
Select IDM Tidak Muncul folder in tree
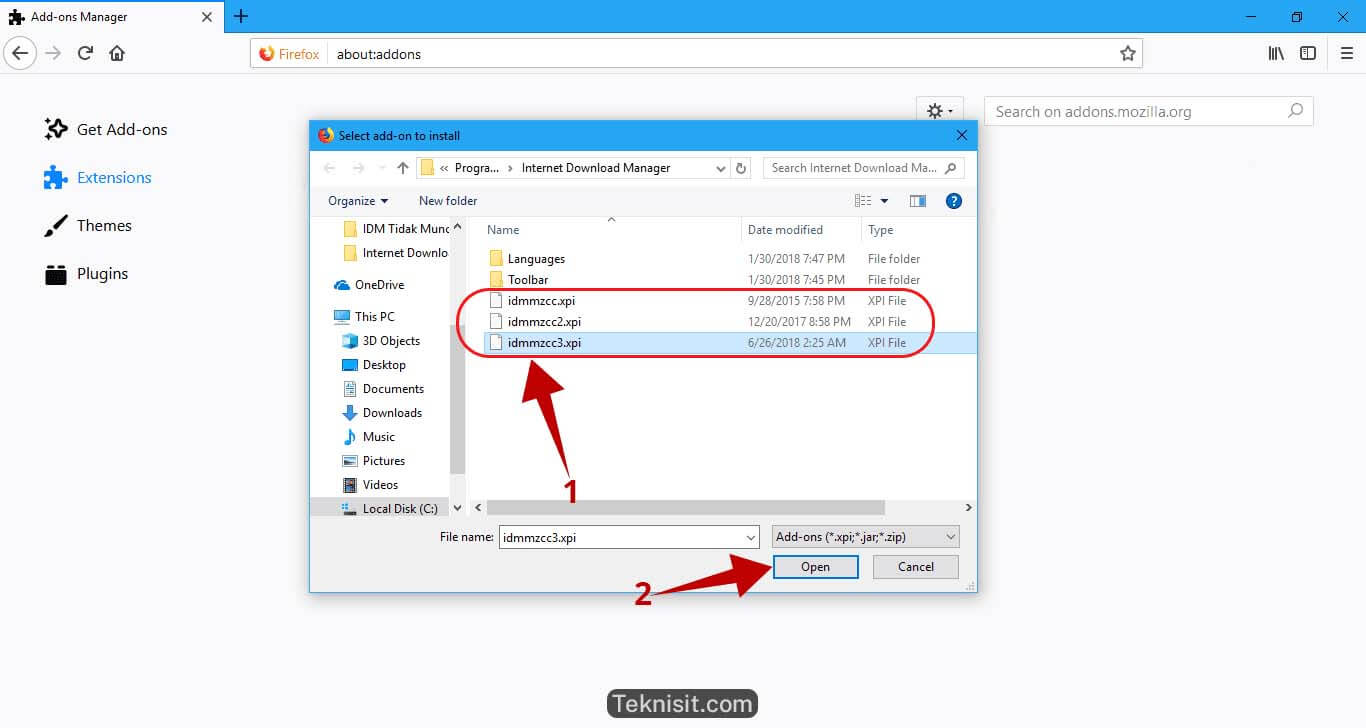click(396, 229)
